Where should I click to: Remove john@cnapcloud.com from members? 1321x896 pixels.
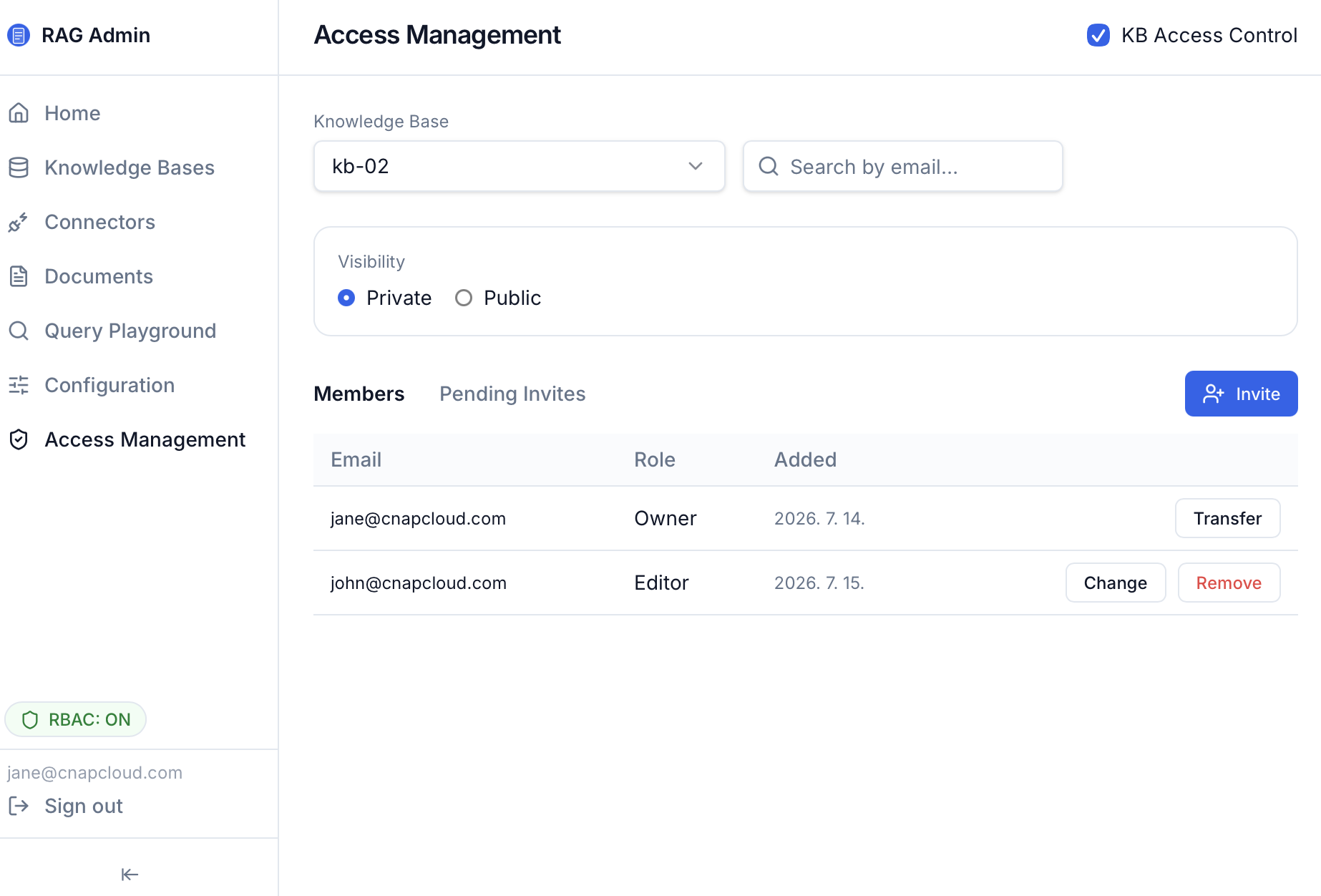point(1229,583)
